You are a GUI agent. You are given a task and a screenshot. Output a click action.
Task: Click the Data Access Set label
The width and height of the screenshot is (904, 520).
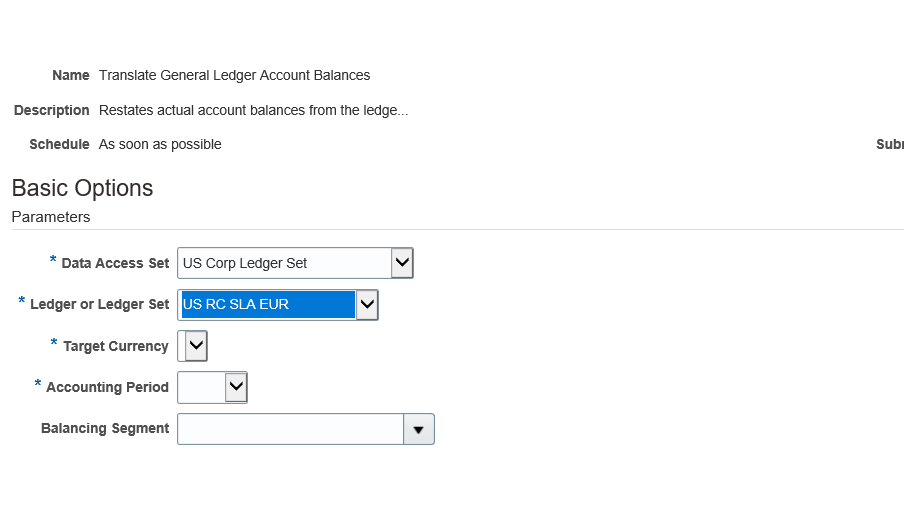coord(115,263)
